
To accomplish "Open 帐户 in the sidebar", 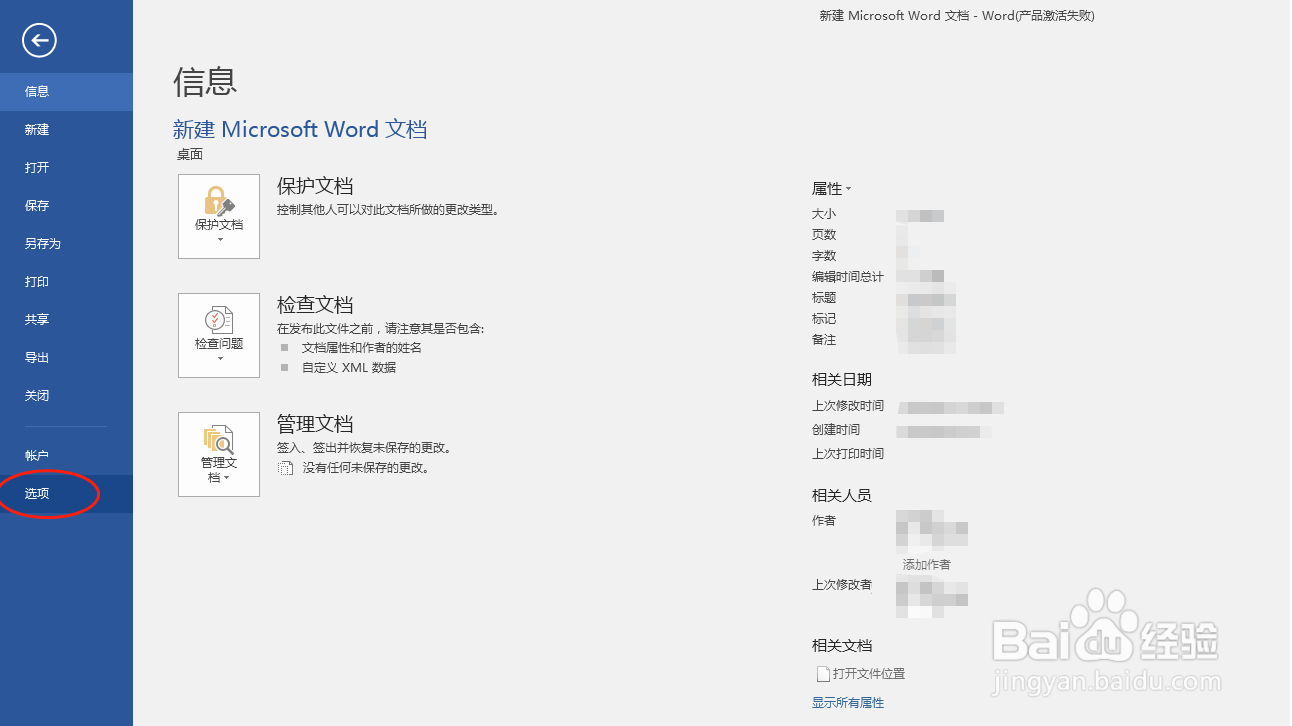I will [x=66, y=456].
